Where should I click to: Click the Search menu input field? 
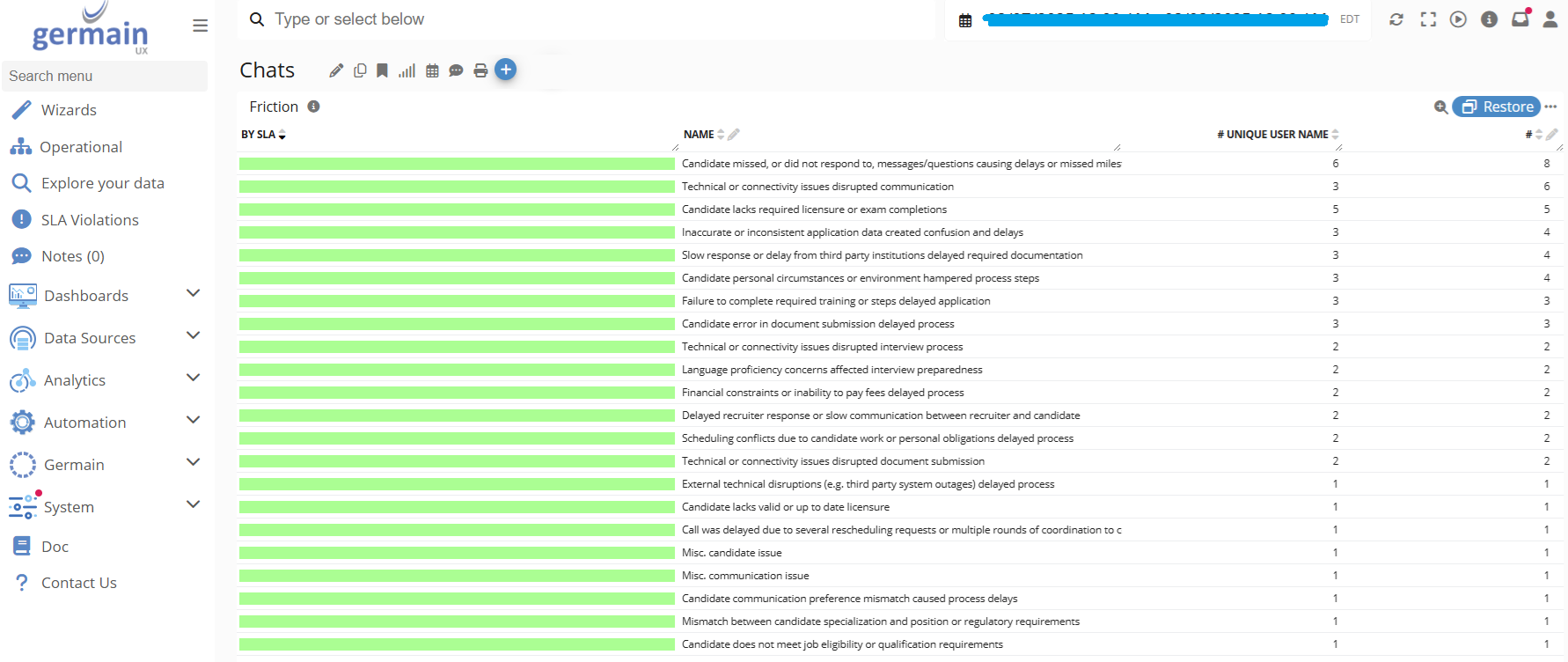coord(105,76)
